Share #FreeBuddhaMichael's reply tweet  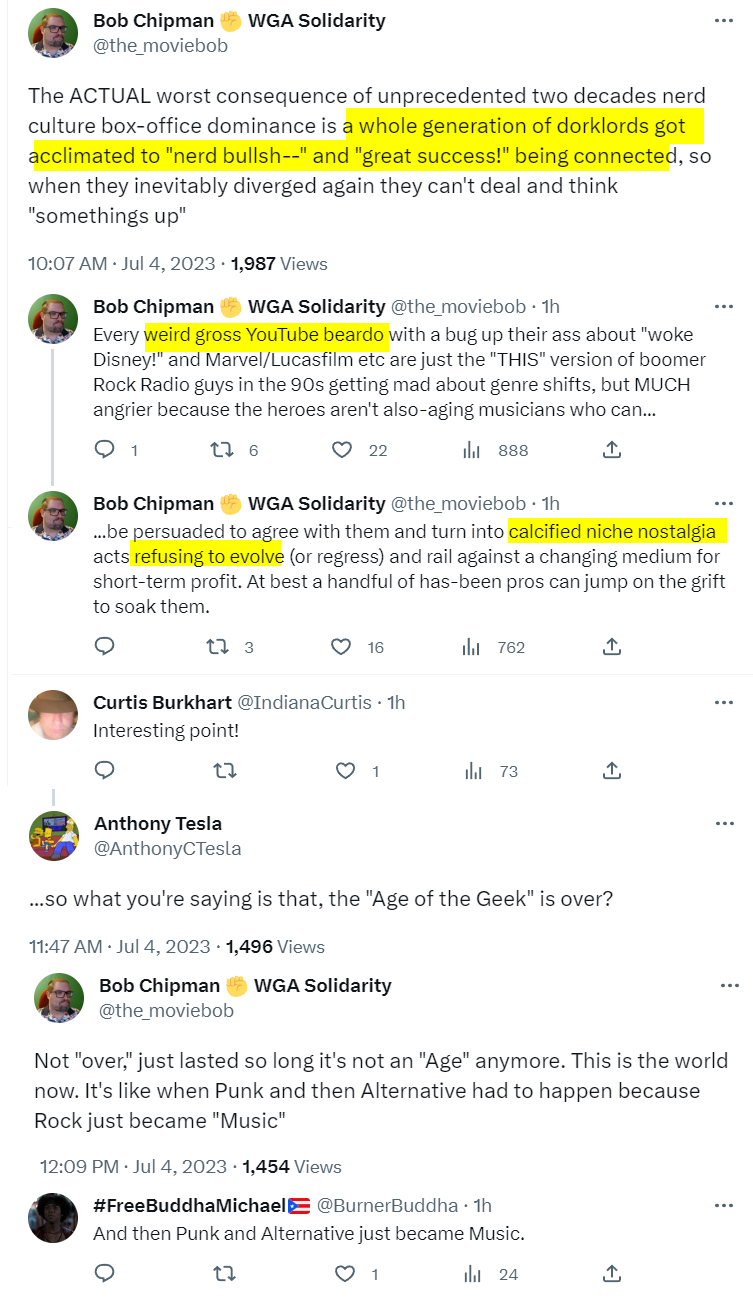point(611,1274)
